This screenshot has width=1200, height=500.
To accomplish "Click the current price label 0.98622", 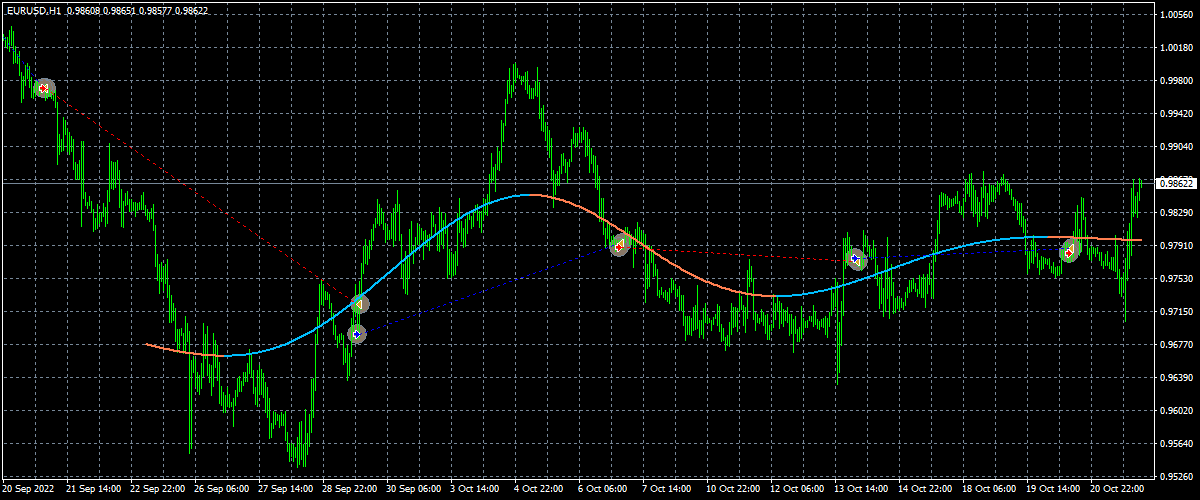I will [x=1175, y=183].
